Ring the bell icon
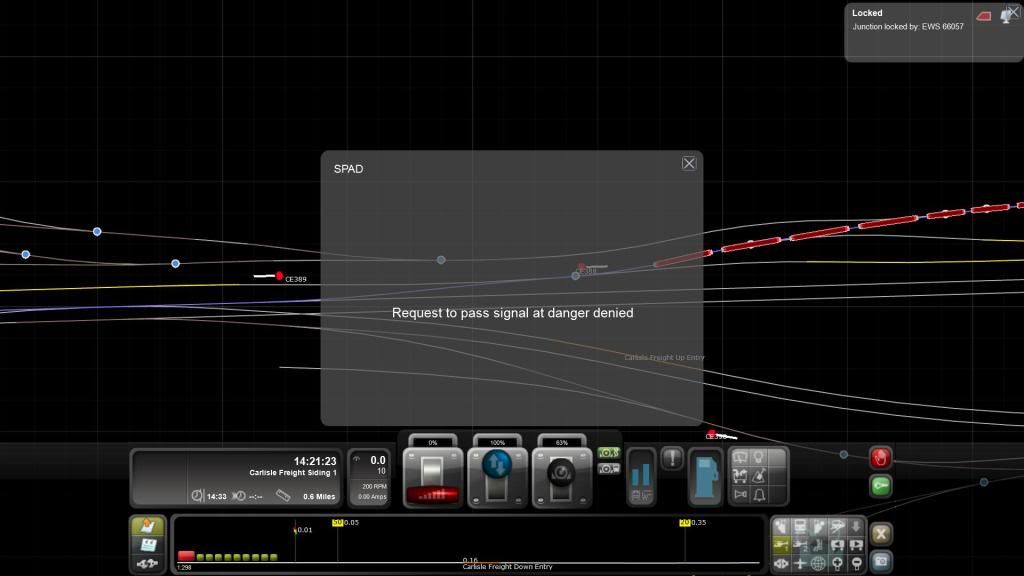This screenshot has width=1024, height=576. [759, 495]
